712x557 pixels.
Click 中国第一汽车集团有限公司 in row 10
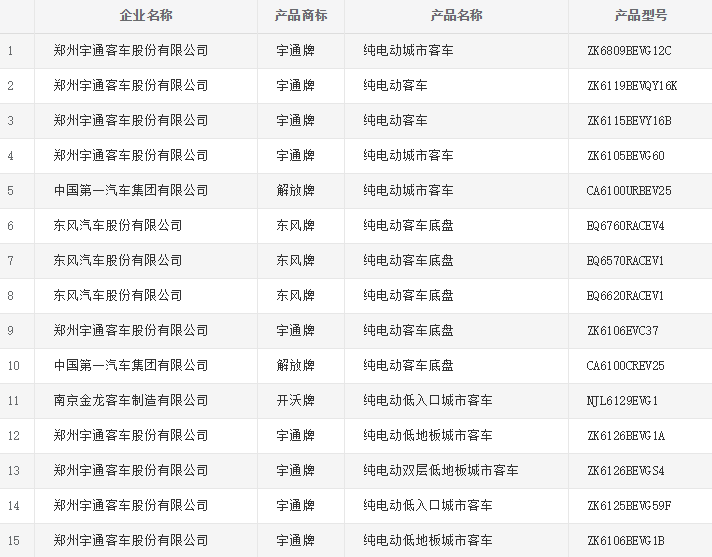click(x=131, y=365)
